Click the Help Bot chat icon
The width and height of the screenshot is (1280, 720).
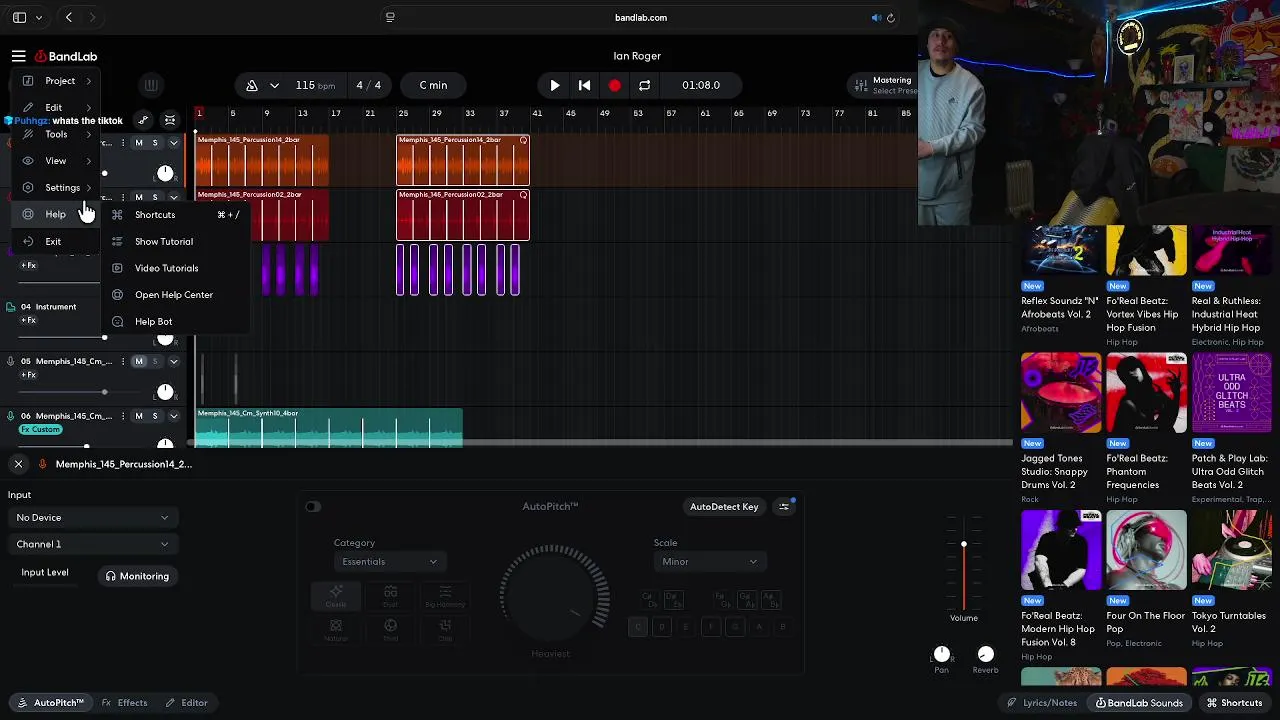click(x=117, y=322)
